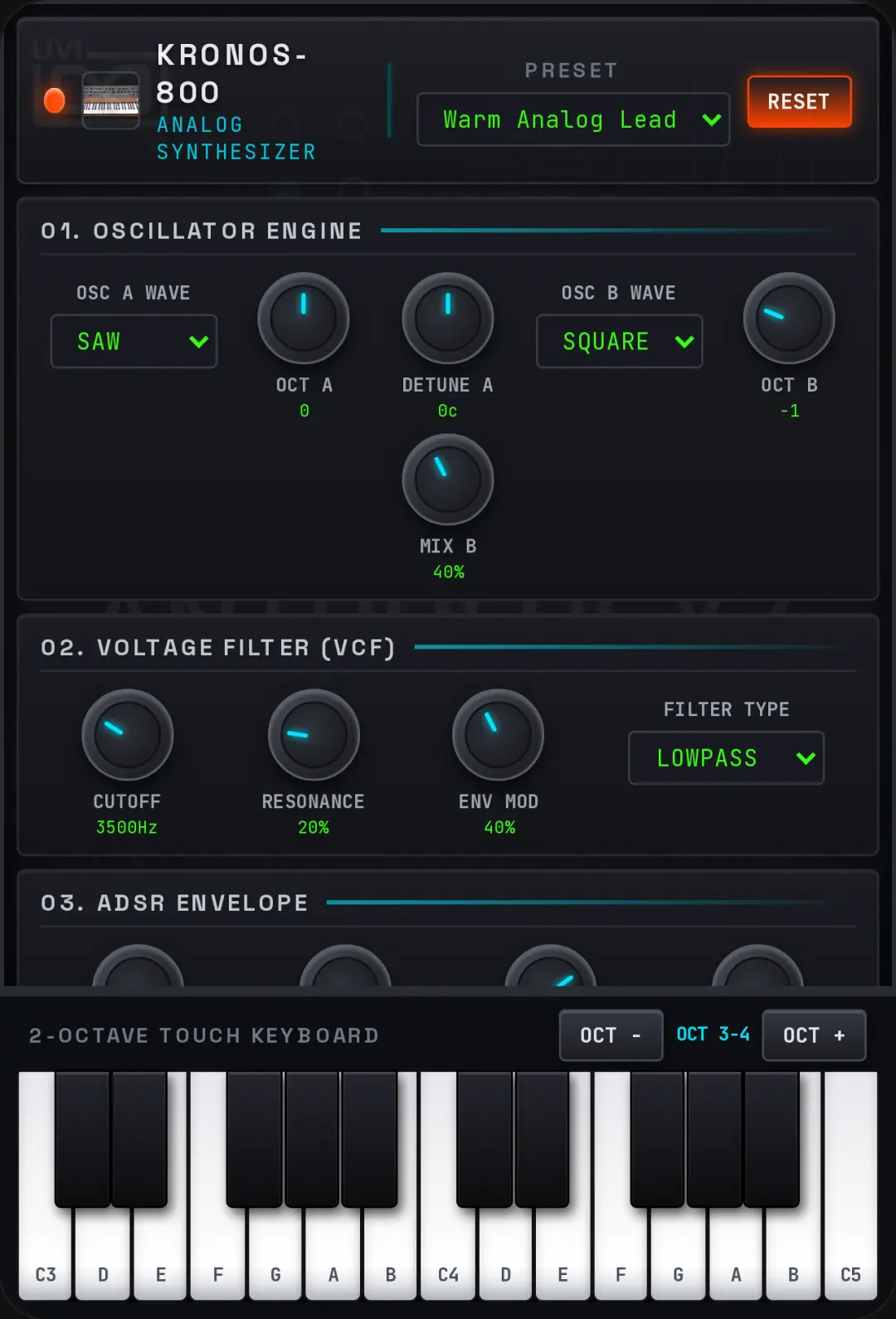Play the A white key in the C4 octave

tap(735, 1253)
